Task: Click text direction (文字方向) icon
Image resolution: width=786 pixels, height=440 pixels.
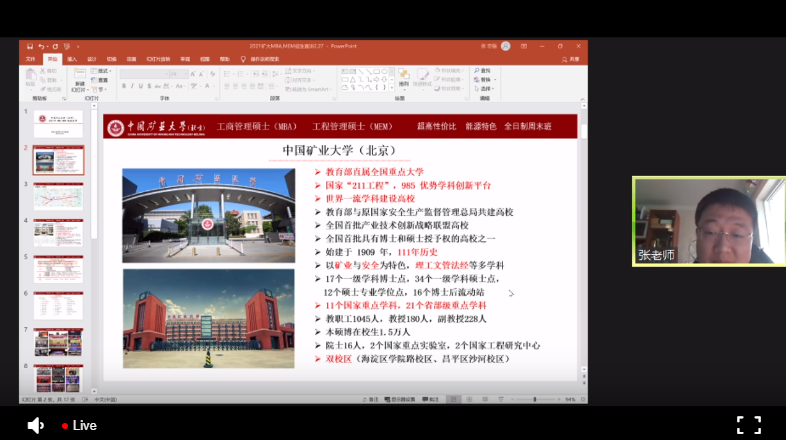Action: pos(288,71)
